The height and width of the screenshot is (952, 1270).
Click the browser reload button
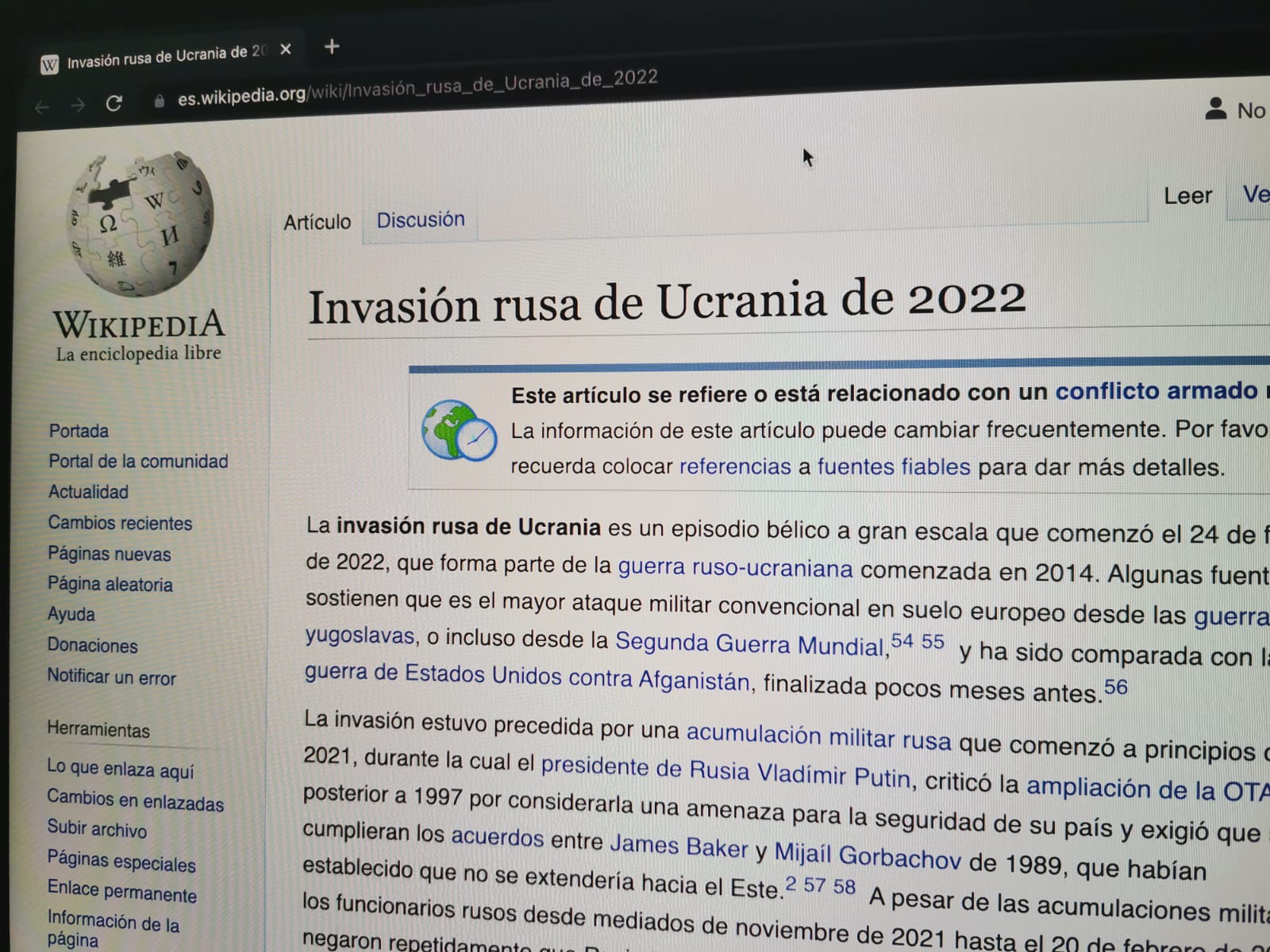pos(114,104)
